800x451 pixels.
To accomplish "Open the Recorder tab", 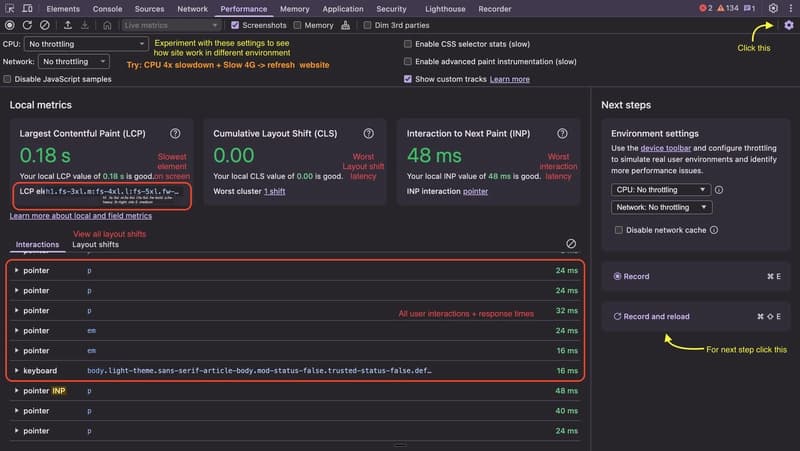I will (494, 9).
